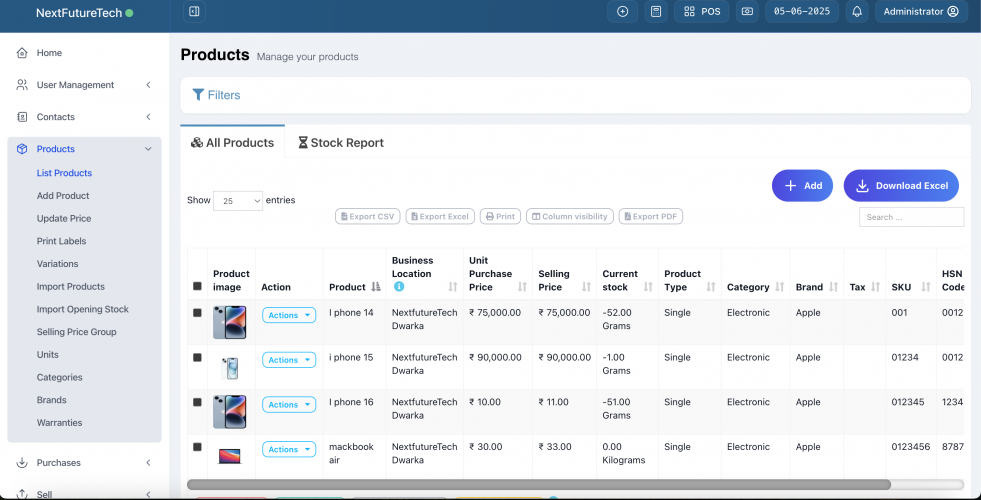The width and height of the screenshot is (981, 500).
Task: Collapse the Products menu chevron
Action: click(148, 149)
